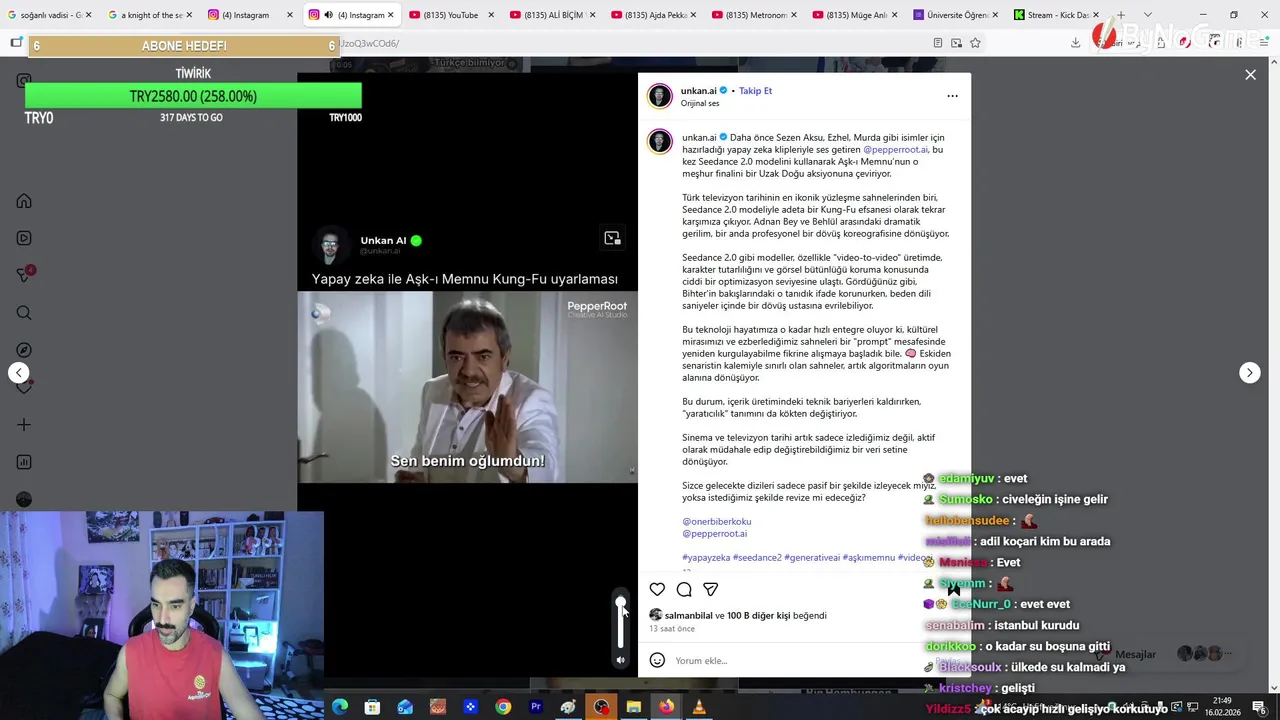Open Microsoft Edge from taskbar
Image resolution: width=1280 pixels, height=720 pixels.
click(x=340, y=707)
